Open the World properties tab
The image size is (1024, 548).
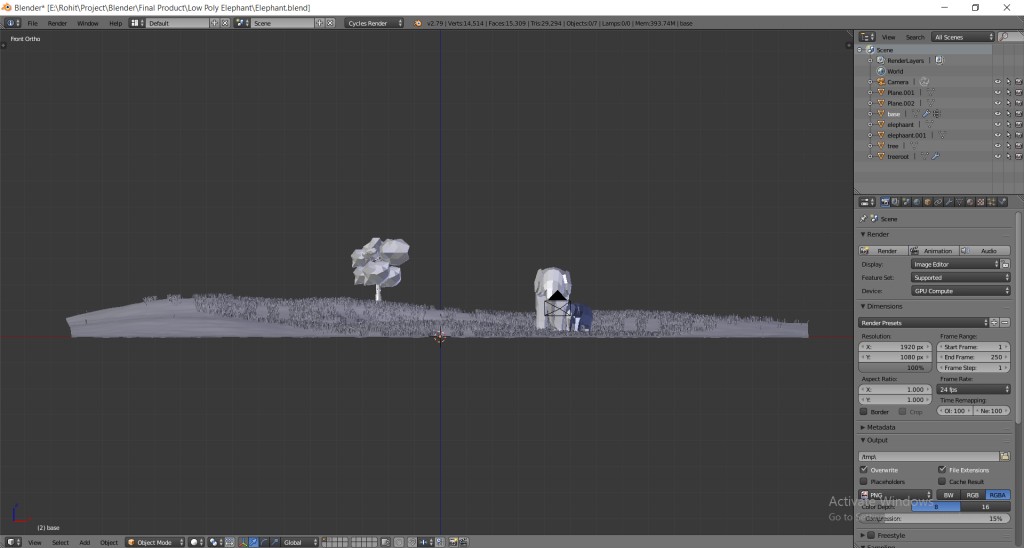[916, 202]
